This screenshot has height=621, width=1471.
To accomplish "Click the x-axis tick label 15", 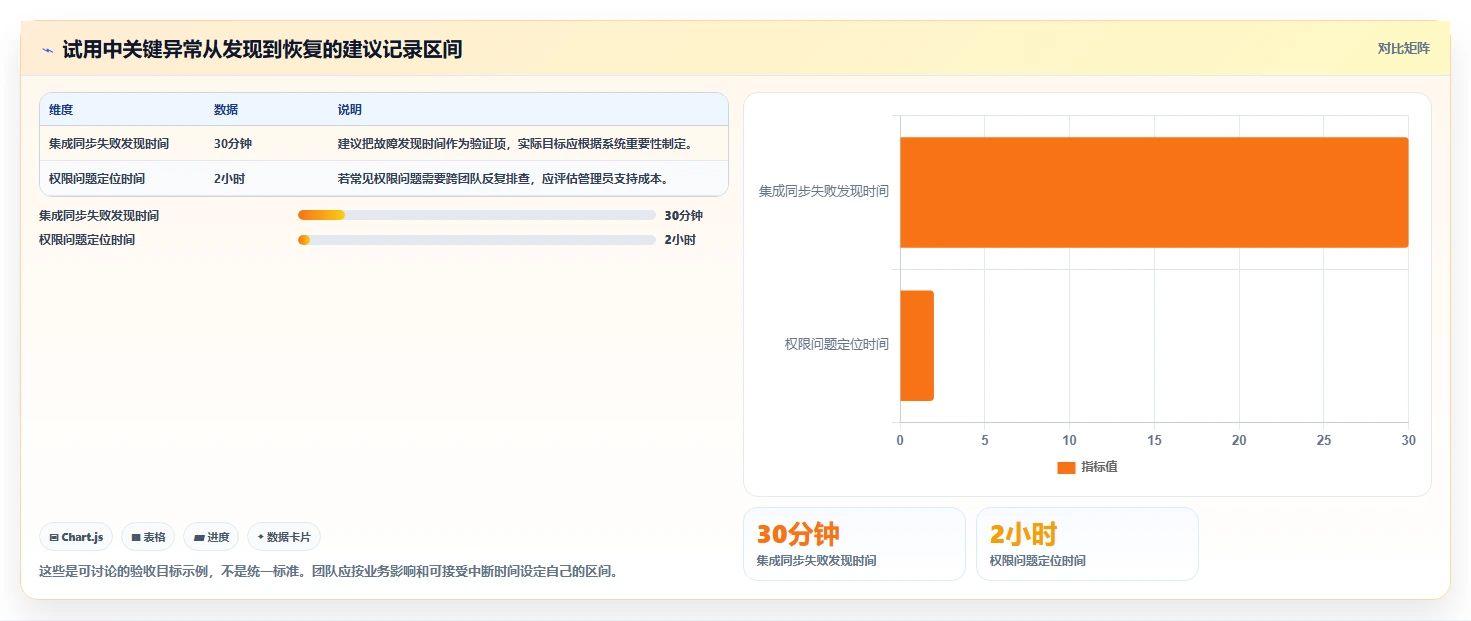I will pyautogui.click(x=1154, y=440).
